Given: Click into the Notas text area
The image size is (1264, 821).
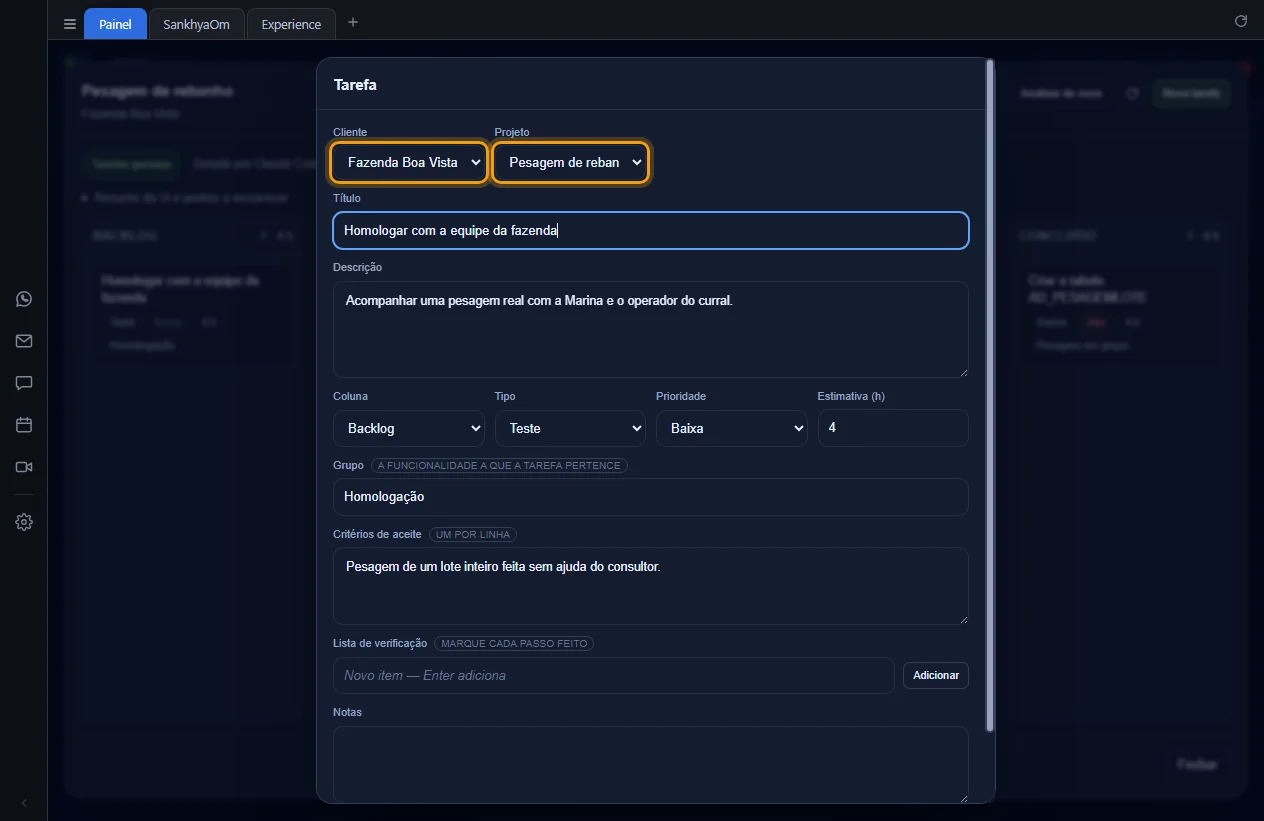Looking at the screenshot, I should (651, 764).
